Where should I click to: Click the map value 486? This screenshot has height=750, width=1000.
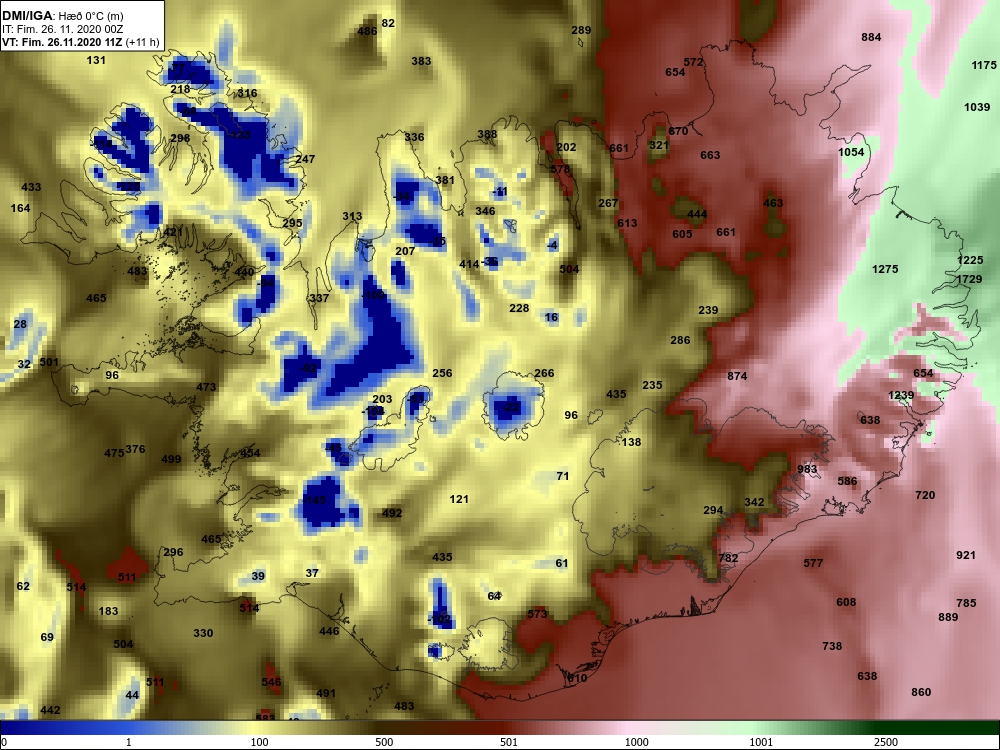(367, 31)
